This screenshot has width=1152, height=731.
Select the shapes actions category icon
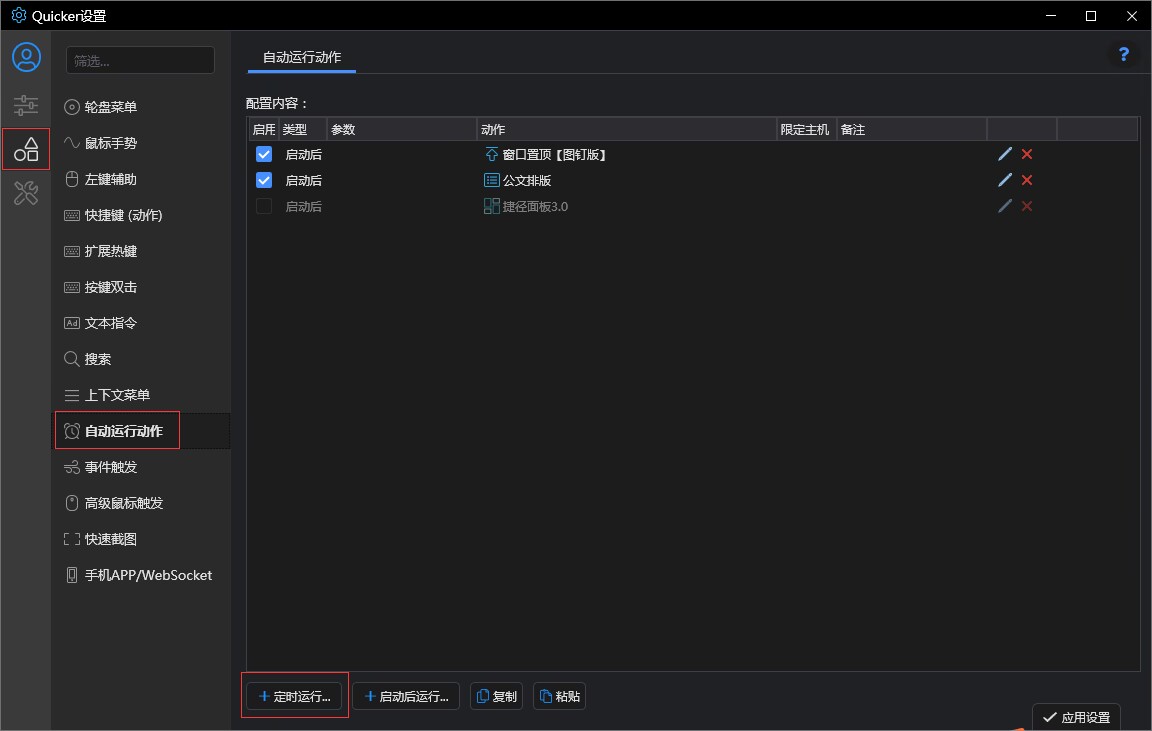pos(26,149)
